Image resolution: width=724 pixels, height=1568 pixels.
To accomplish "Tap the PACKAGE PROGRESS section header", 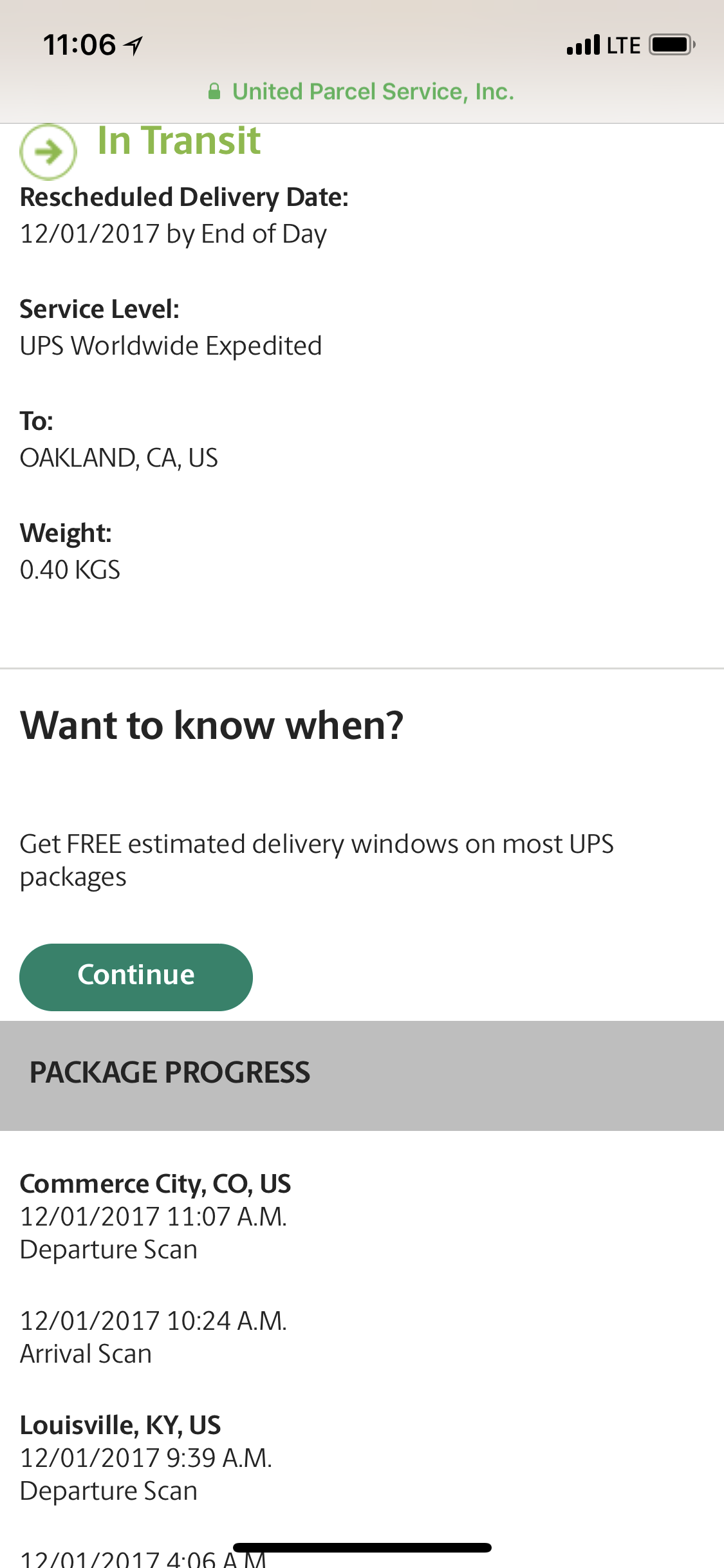I will (170, 1073).
